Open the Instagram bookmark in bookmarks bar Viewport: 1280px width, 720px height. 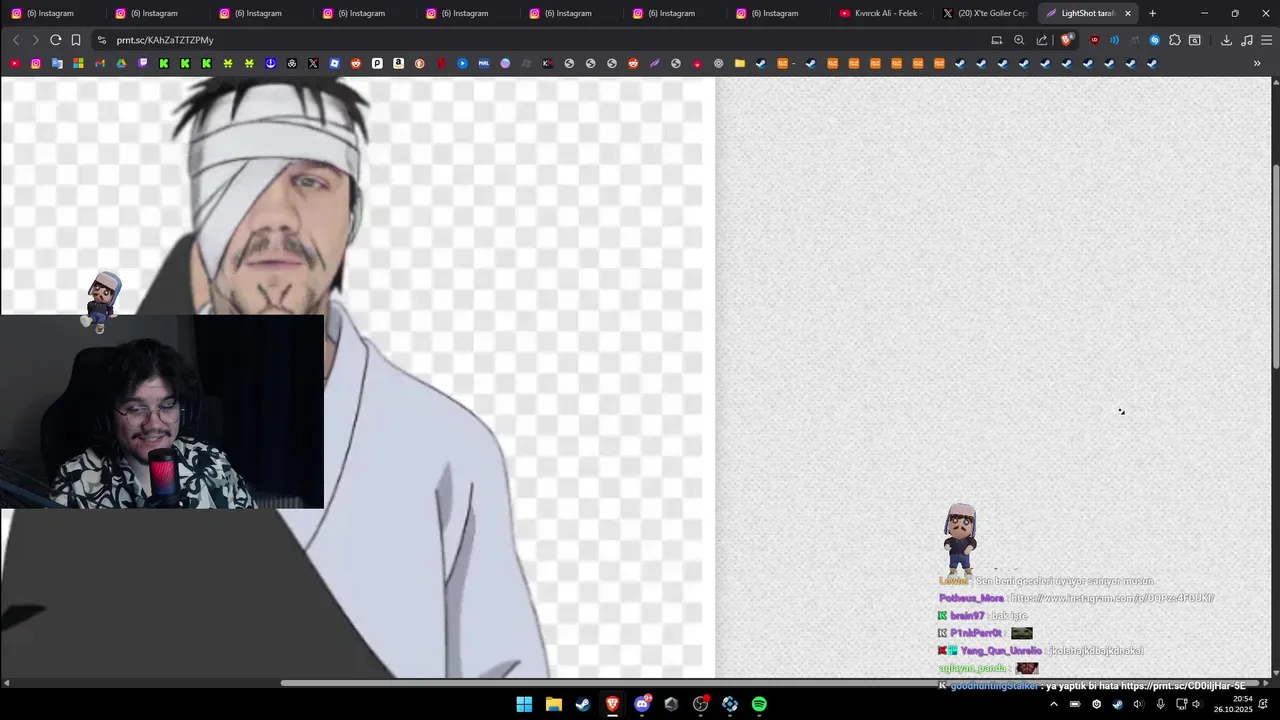point(36,63)
